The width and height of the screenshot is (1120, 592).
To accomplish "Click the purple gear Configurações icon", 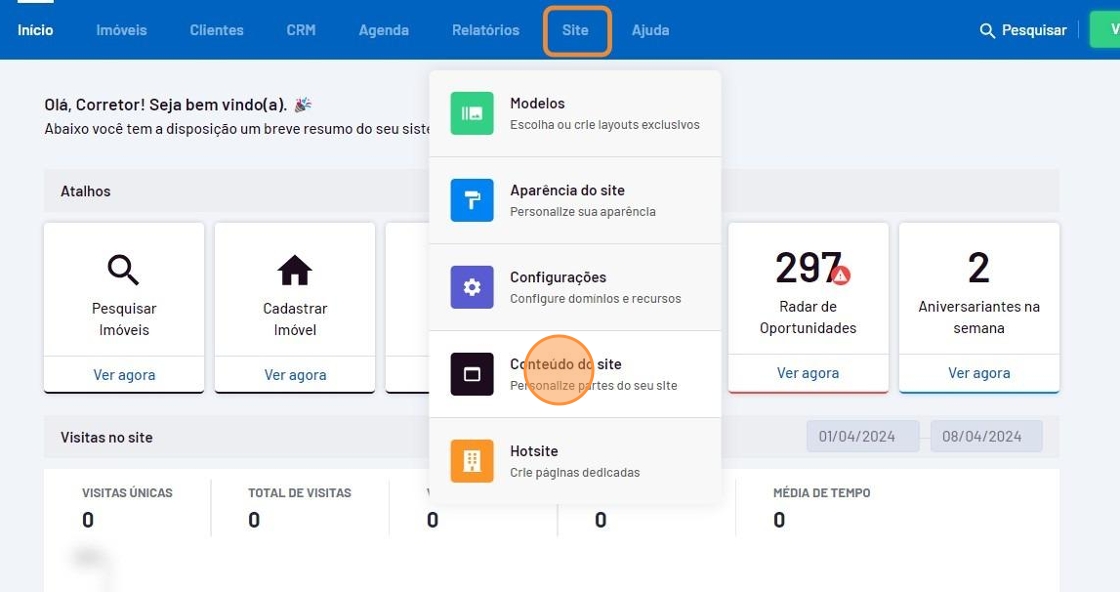I will tap(471, 287).
